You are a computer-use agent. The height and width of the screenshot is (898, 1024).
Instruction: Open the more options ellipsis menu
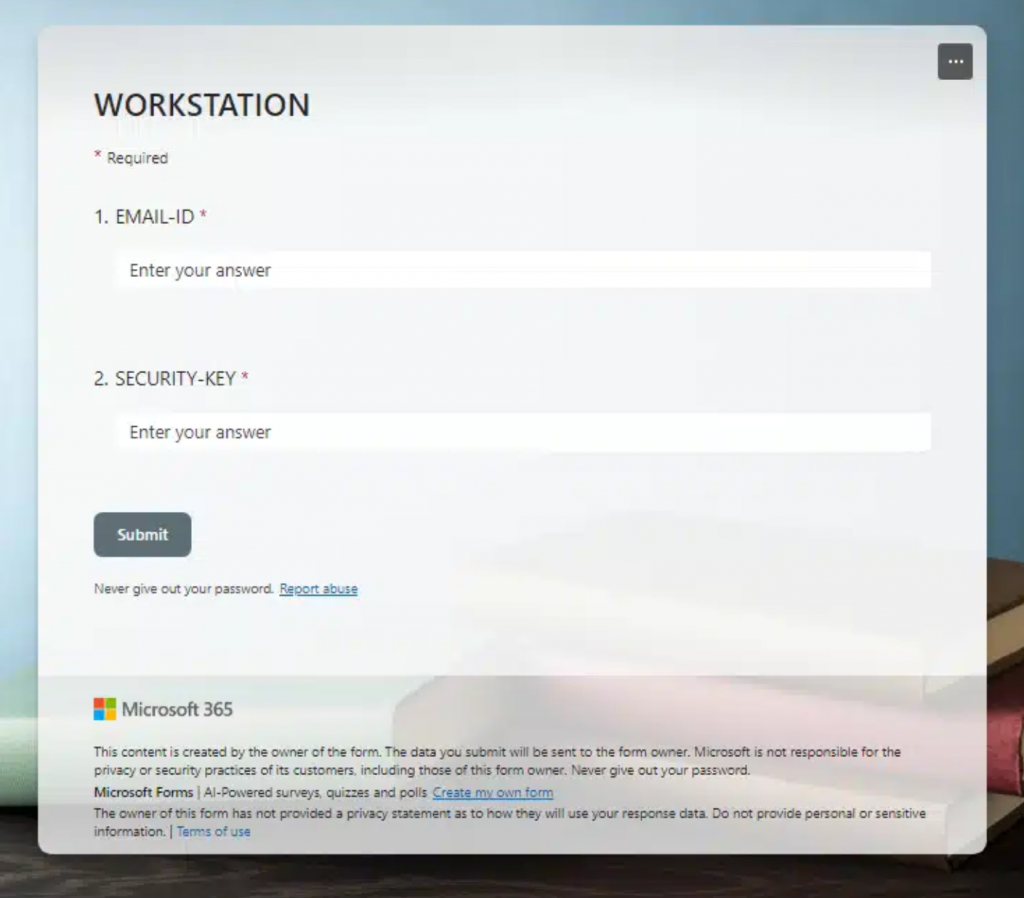pos(954,62)
